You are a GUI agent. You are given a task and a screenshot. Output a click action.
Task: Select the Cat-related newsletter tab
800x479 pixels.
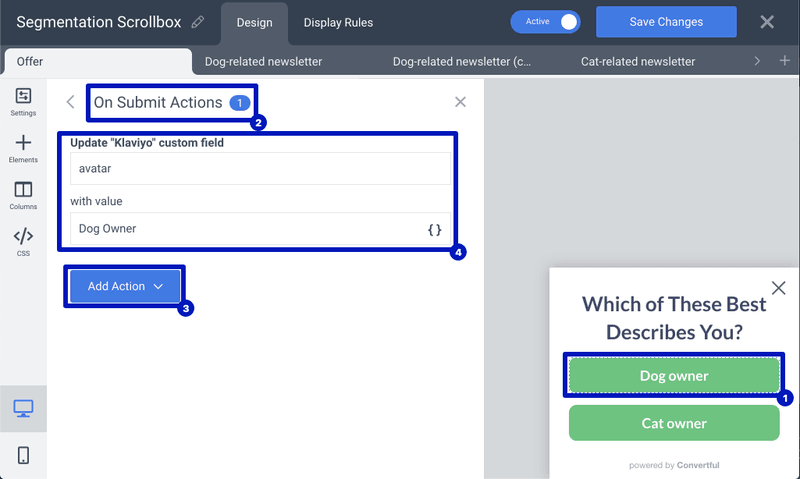tap(638, 62)
